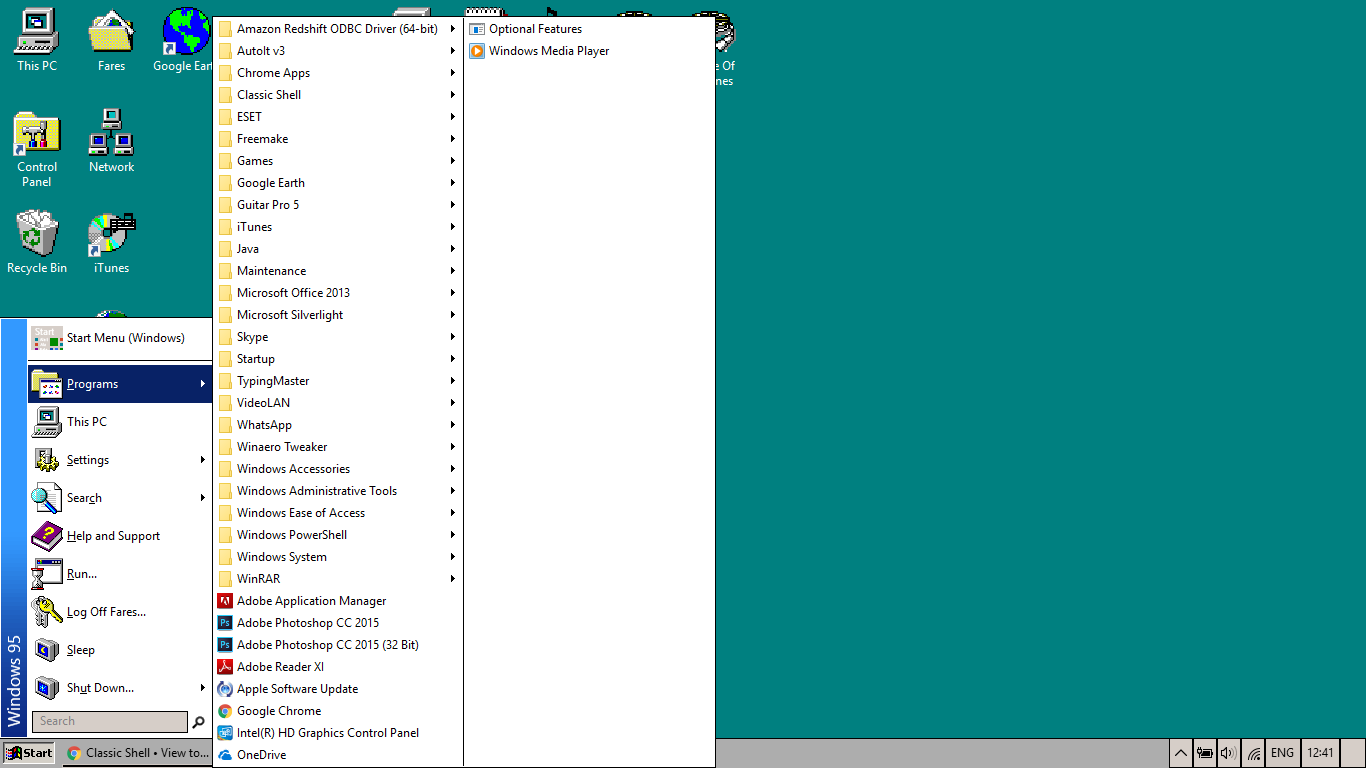This screenshot has height=768, width=1366.
Task: Expand the WinRAR folder
Action: (x=338, y=579)
